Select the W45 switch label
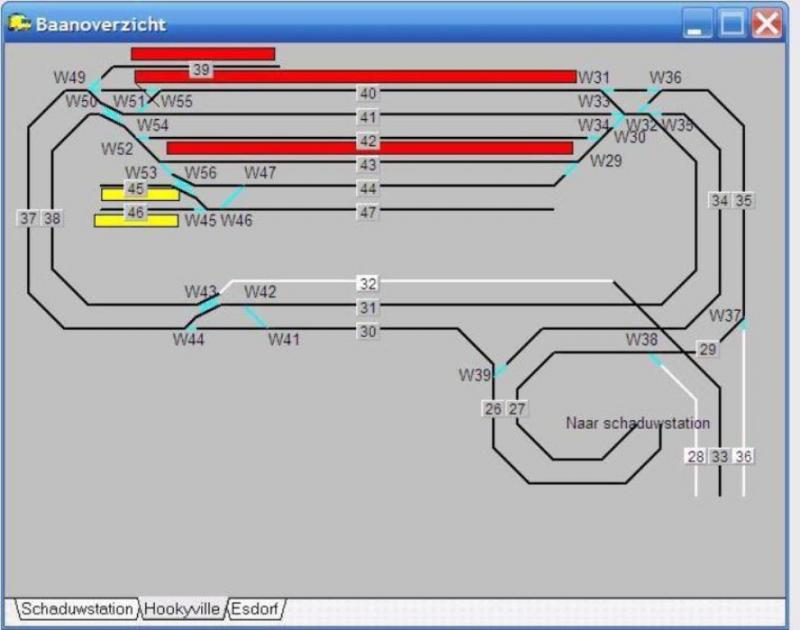 pos(201,220)
